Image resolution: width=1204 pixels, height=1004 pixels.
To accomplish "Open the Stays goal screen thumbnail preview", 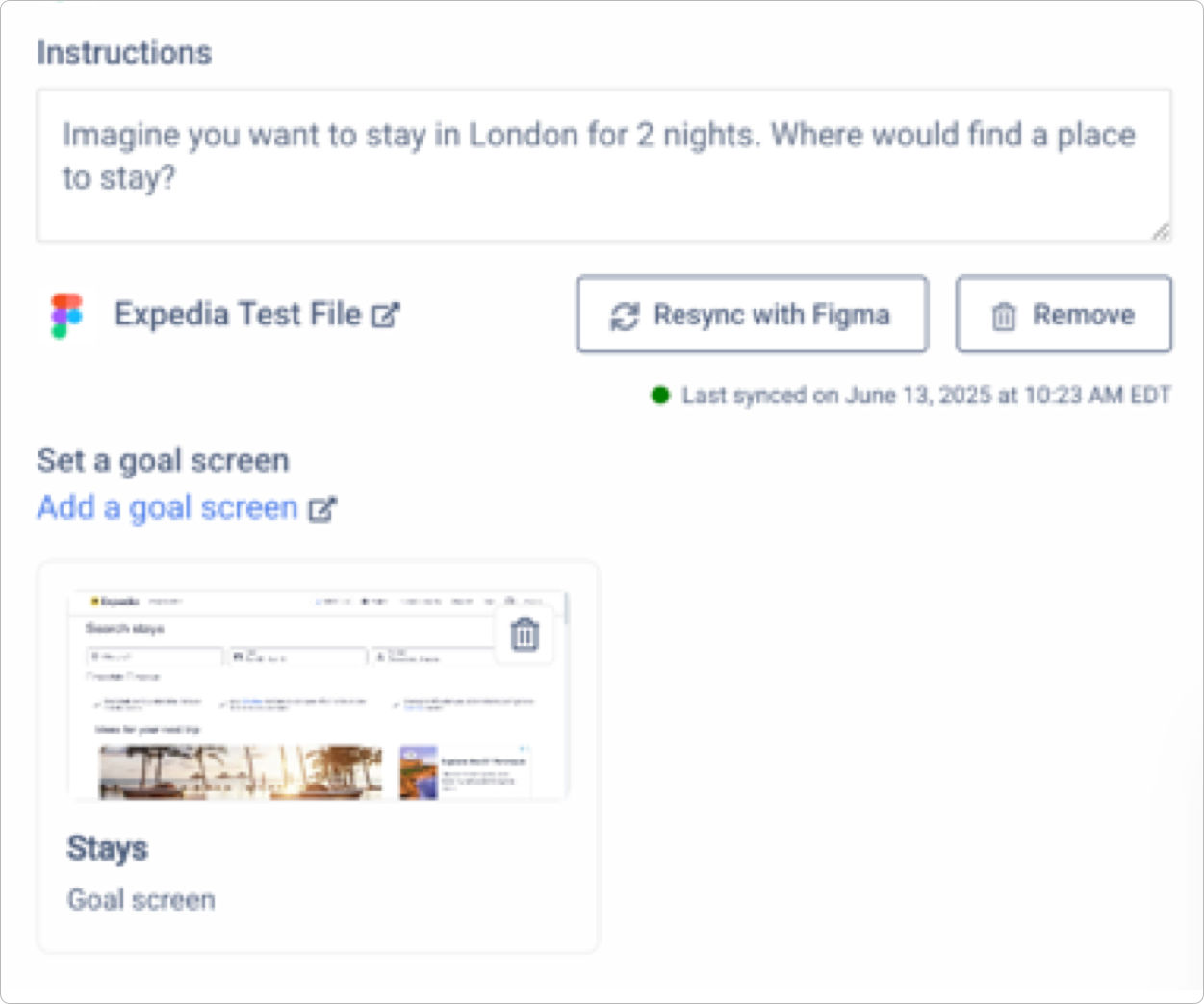I will click(x=319, y=695).
